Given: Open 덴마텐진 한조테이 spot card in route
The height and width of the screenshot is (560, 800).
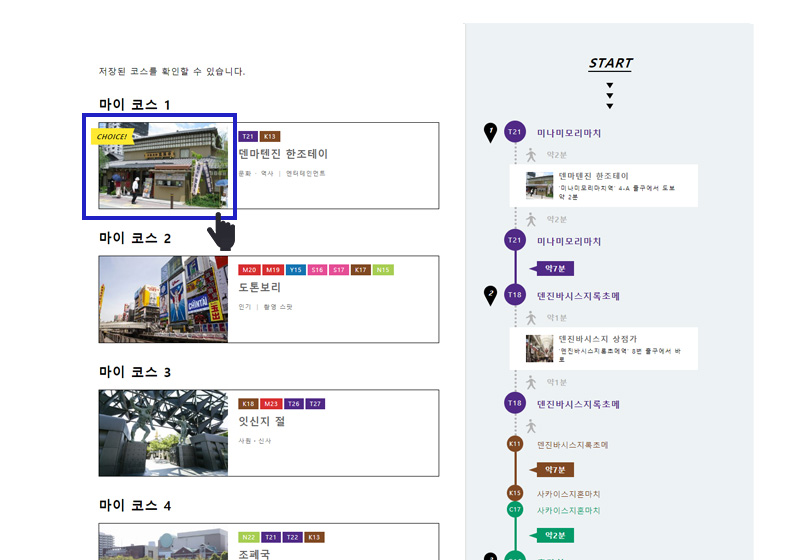Looking at the screenshot, I should coord(604,186).
